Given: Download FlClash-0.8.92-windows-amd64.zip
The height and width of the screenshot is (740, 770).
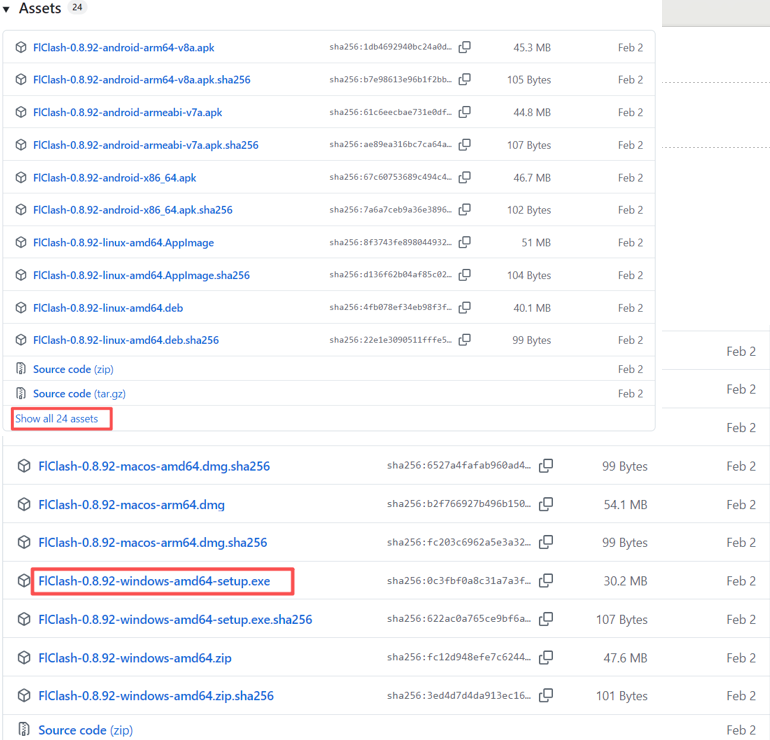Looking at the screenshot, I should pos(134,658).
